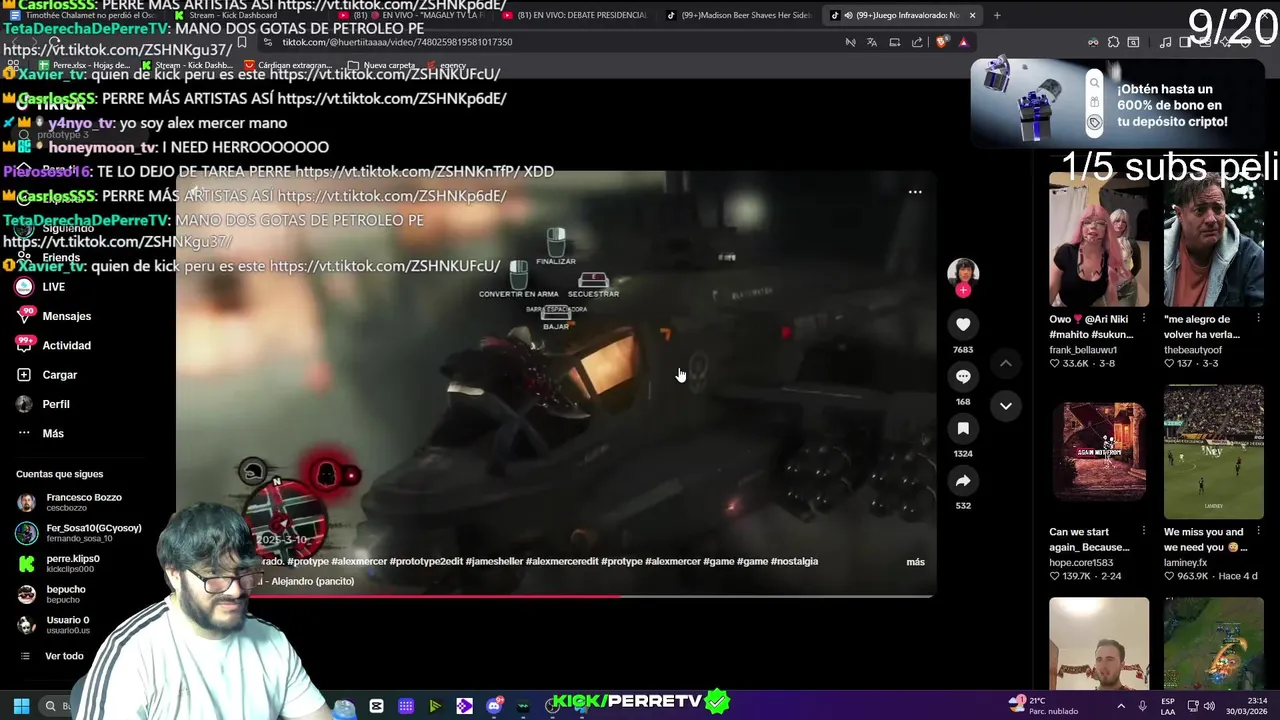Open "We miss you" soccer video thumbnail
The width and height of the screenshot is (1280, 720).
(x=1213, y=452)
